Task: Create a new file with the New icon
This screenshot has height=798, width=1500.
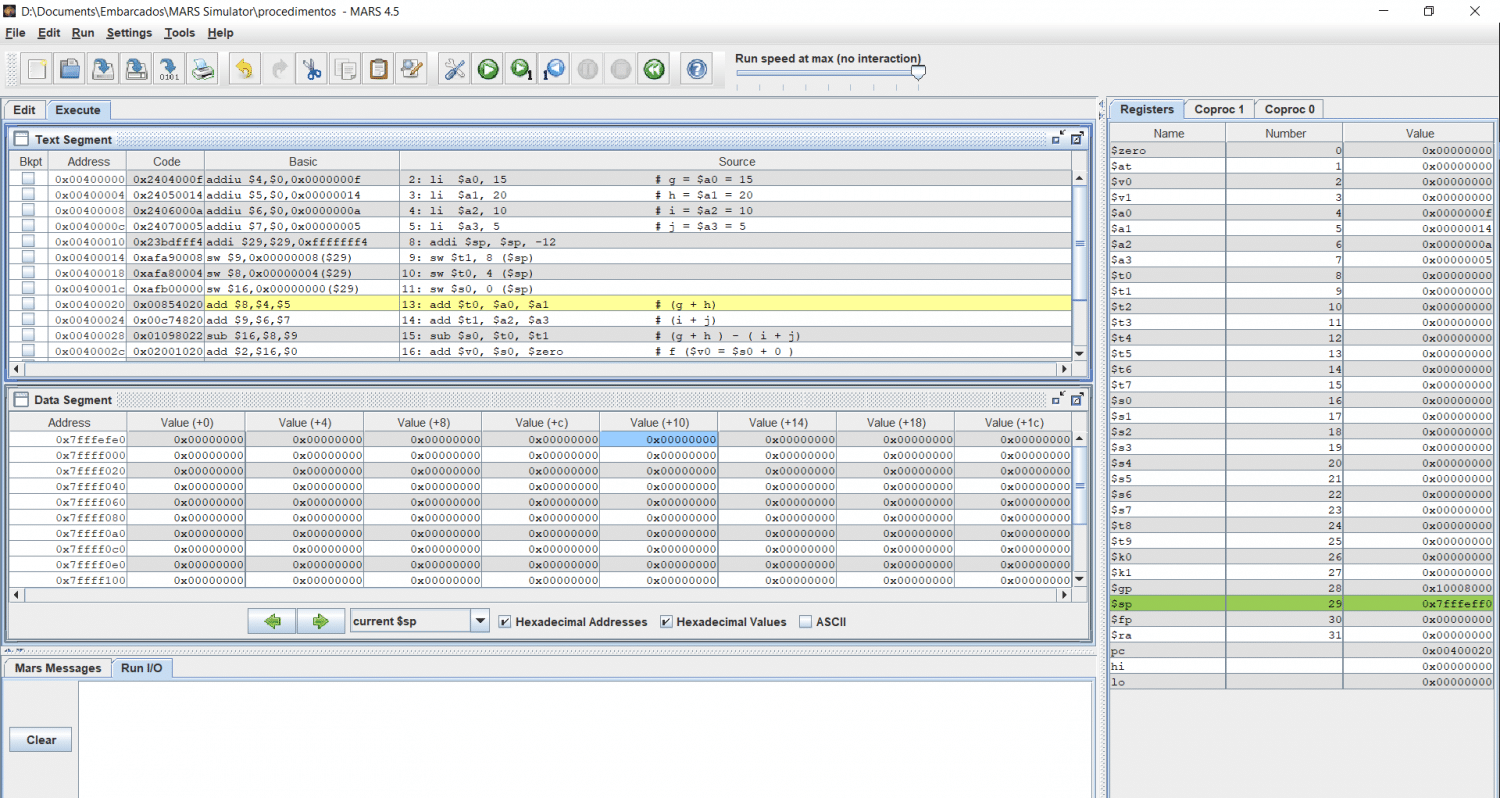Action: [x=37, y=69]
